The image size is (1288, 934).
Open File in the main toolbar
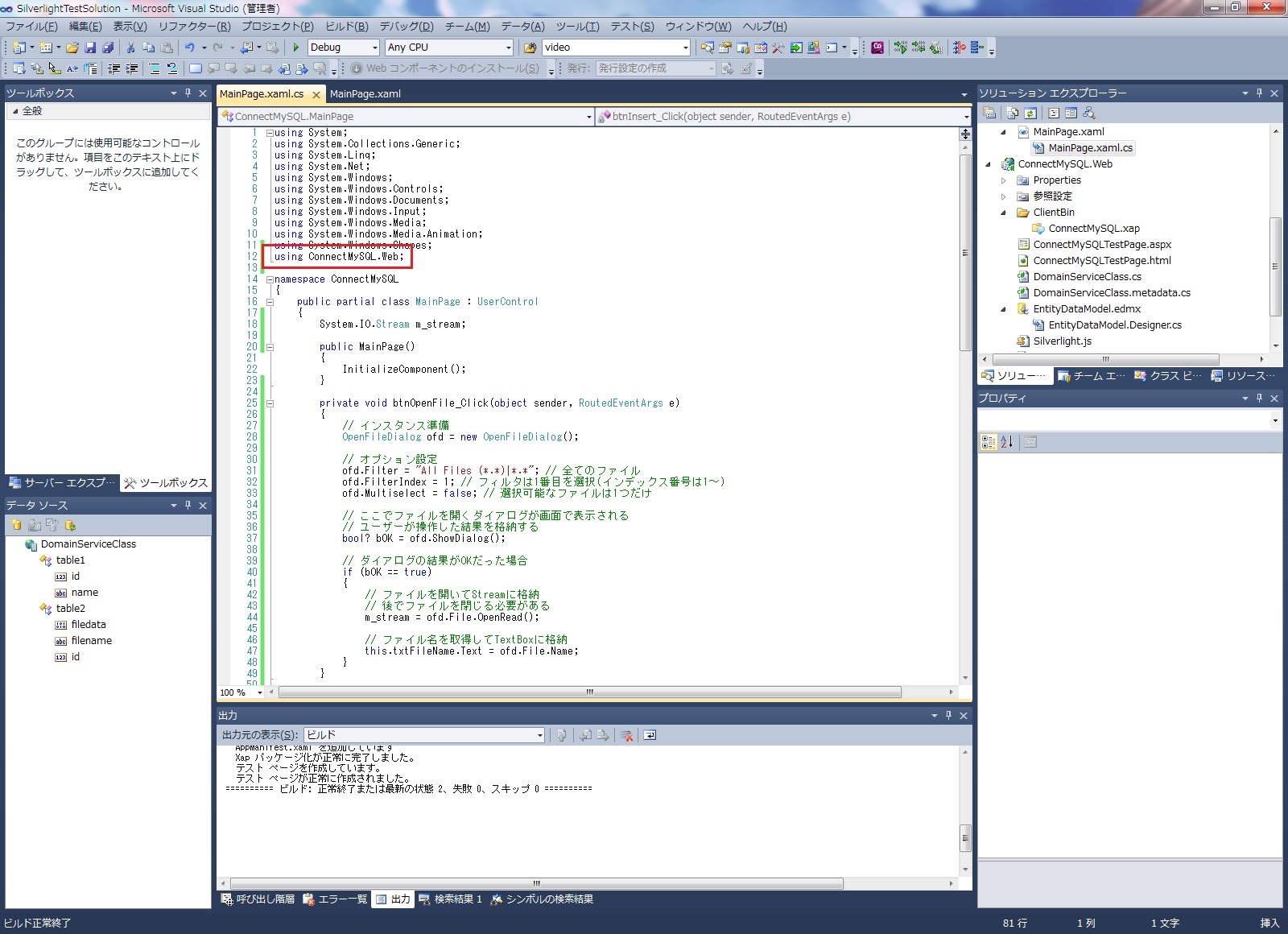coord(72,48)
